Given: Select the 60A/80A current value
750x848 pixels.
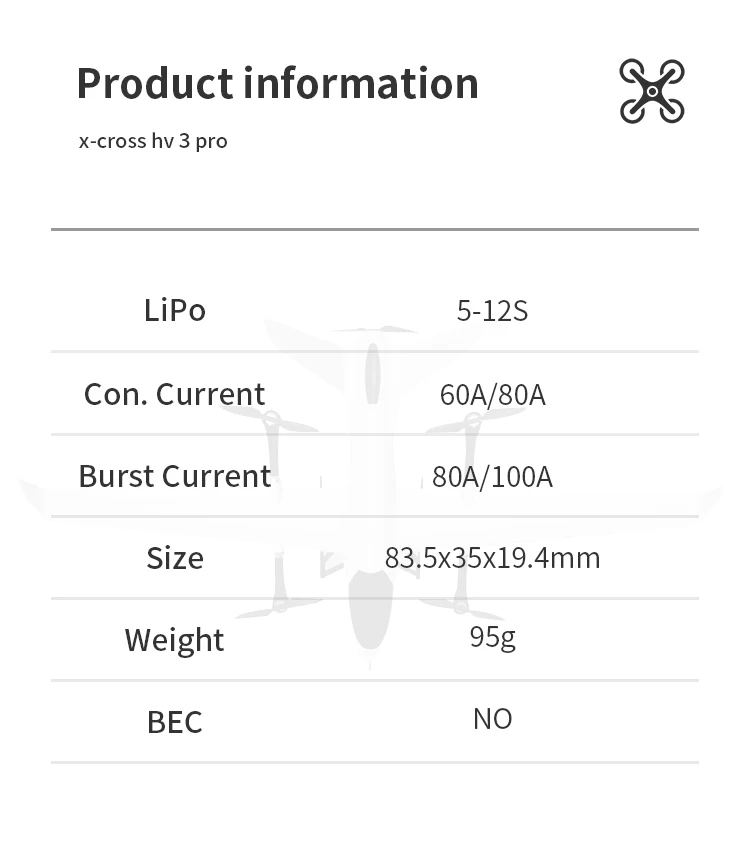Looking at the screenshot, I should click(492, 395).
